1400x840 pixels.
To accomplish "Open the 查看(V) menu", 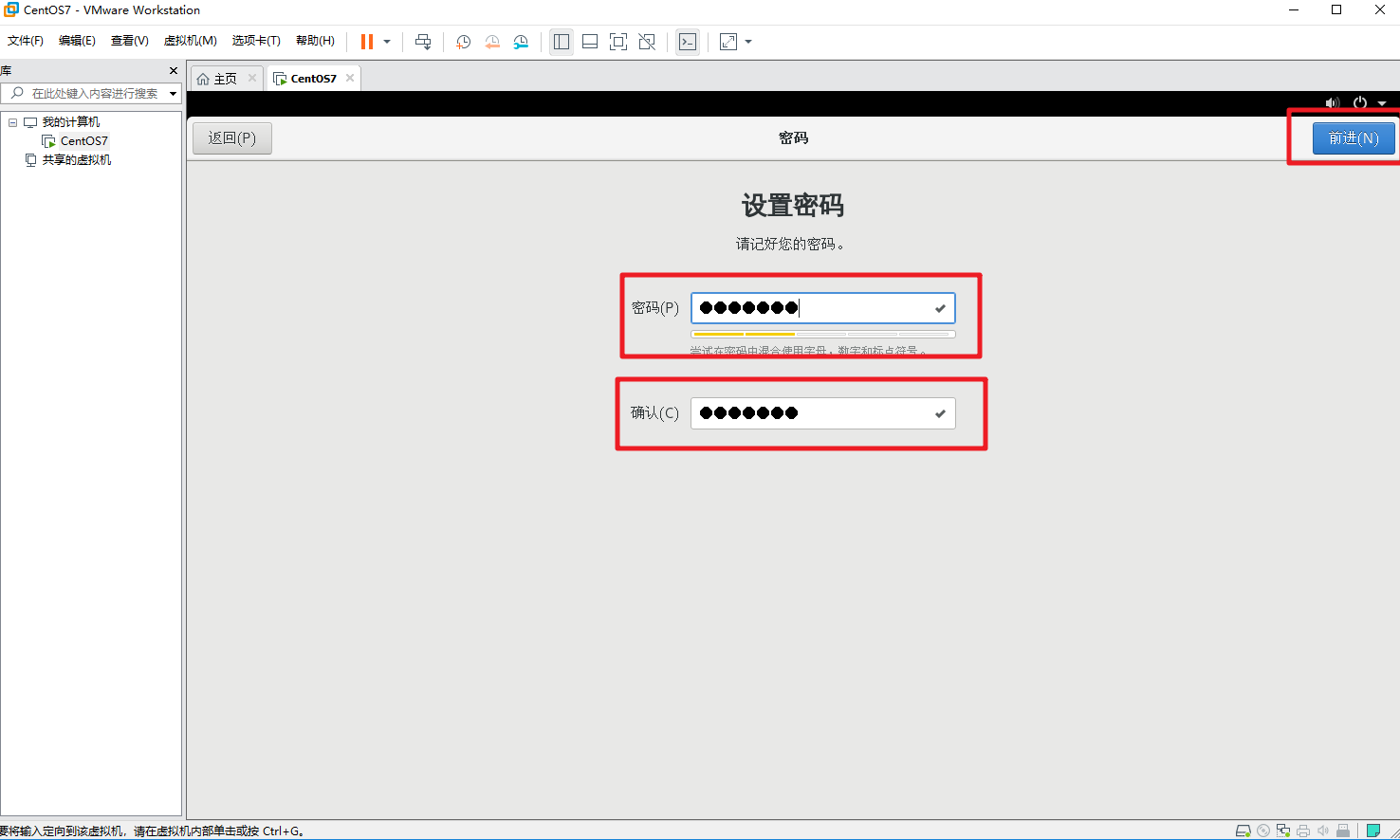I will (x=130, y=41).
